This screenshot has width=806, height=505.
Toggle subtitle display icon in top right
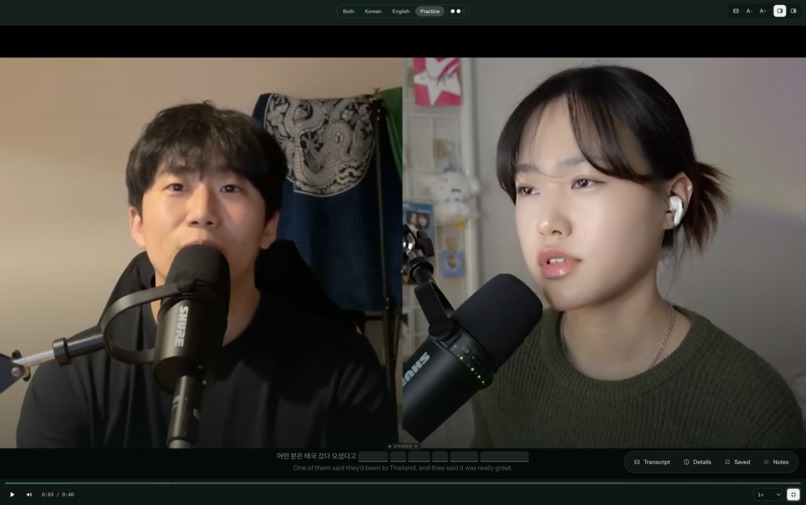[x=736, y=11]
